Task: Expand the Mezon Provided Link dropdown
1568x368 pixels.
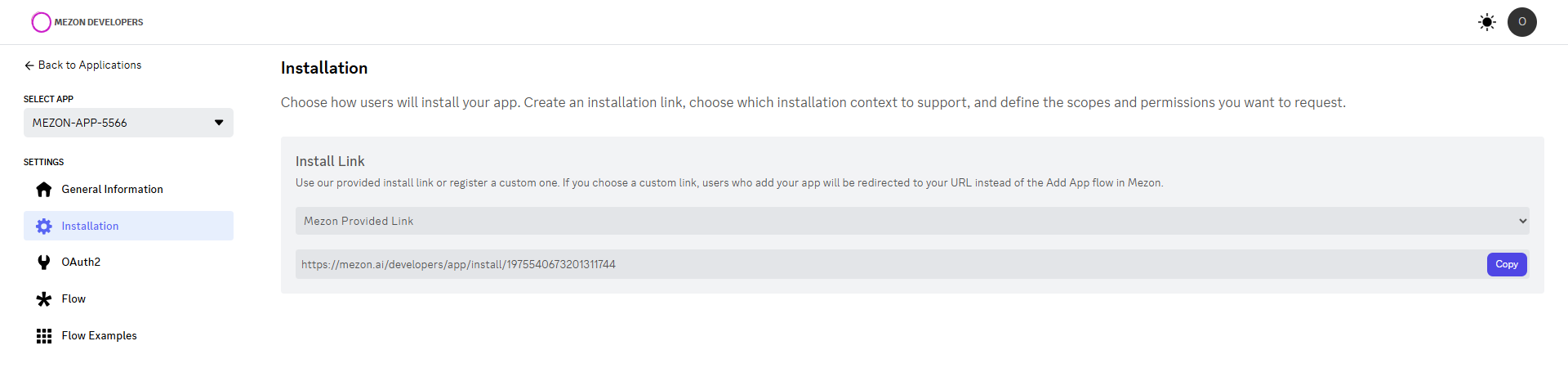Action: pyautogui.click(x=911, y=221)
